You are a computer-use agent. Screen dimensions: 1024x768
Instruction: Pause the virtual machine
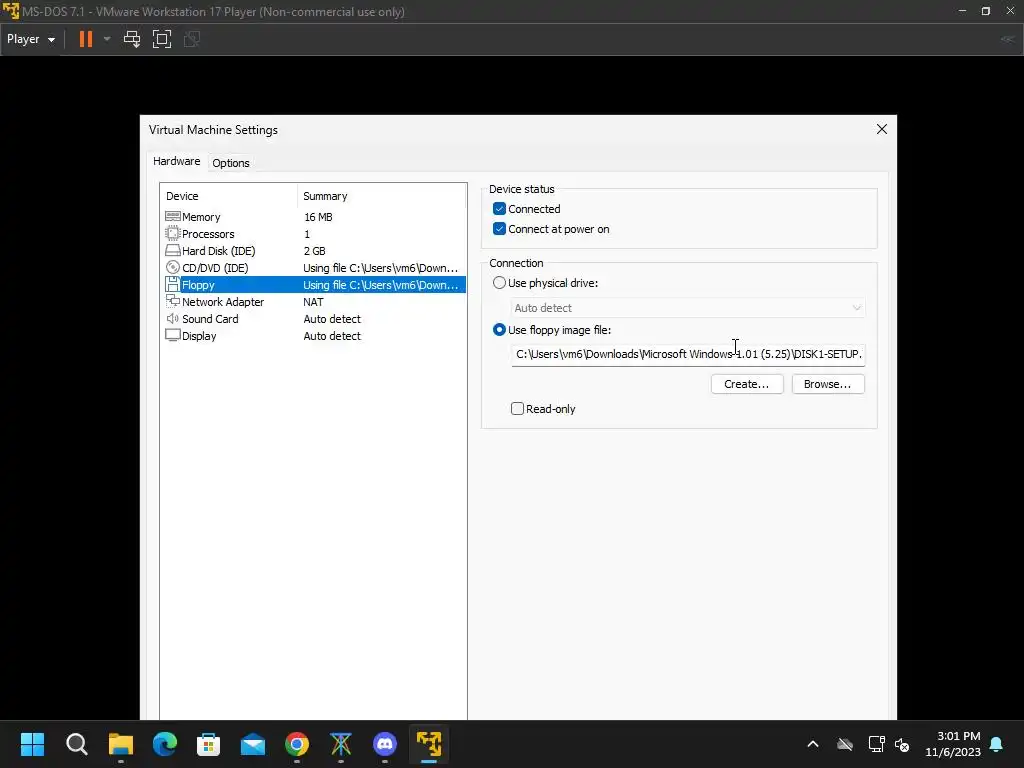pyautogui.click(x=86, y=39)
